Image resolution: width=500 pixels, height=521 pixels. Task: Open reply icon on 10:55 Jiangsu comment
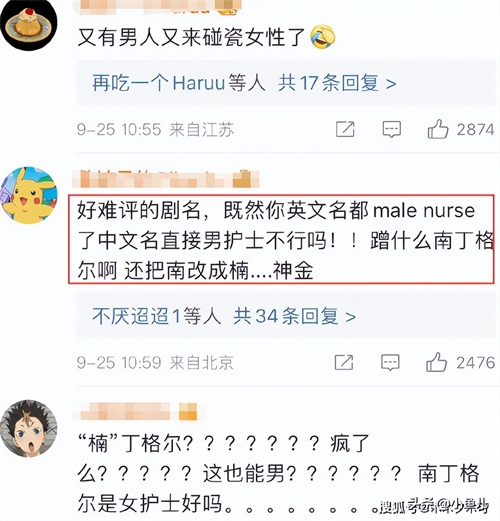click(x=391, y=129)
